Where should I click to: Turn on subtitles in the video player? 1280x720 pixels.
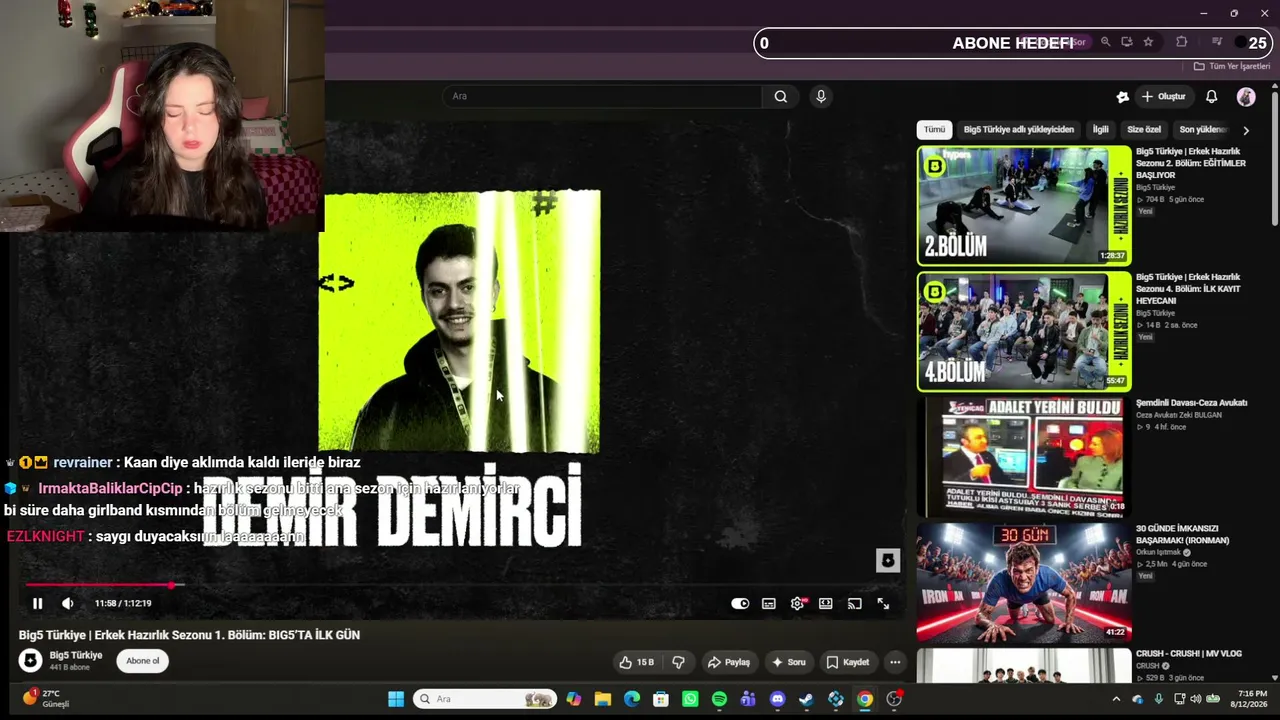(x=768, y=603)
